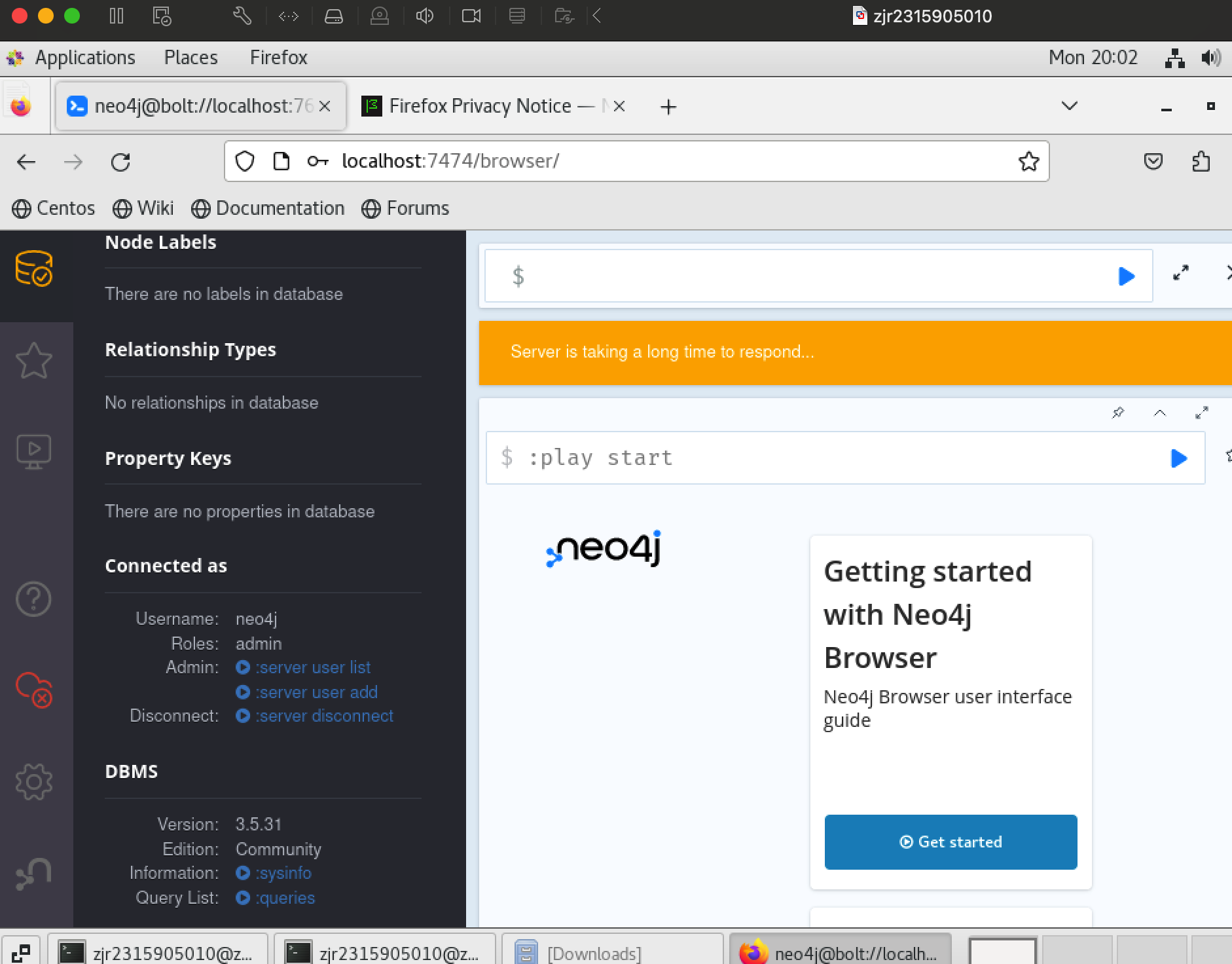Open the VM camera device icon

tap(471, 16)
